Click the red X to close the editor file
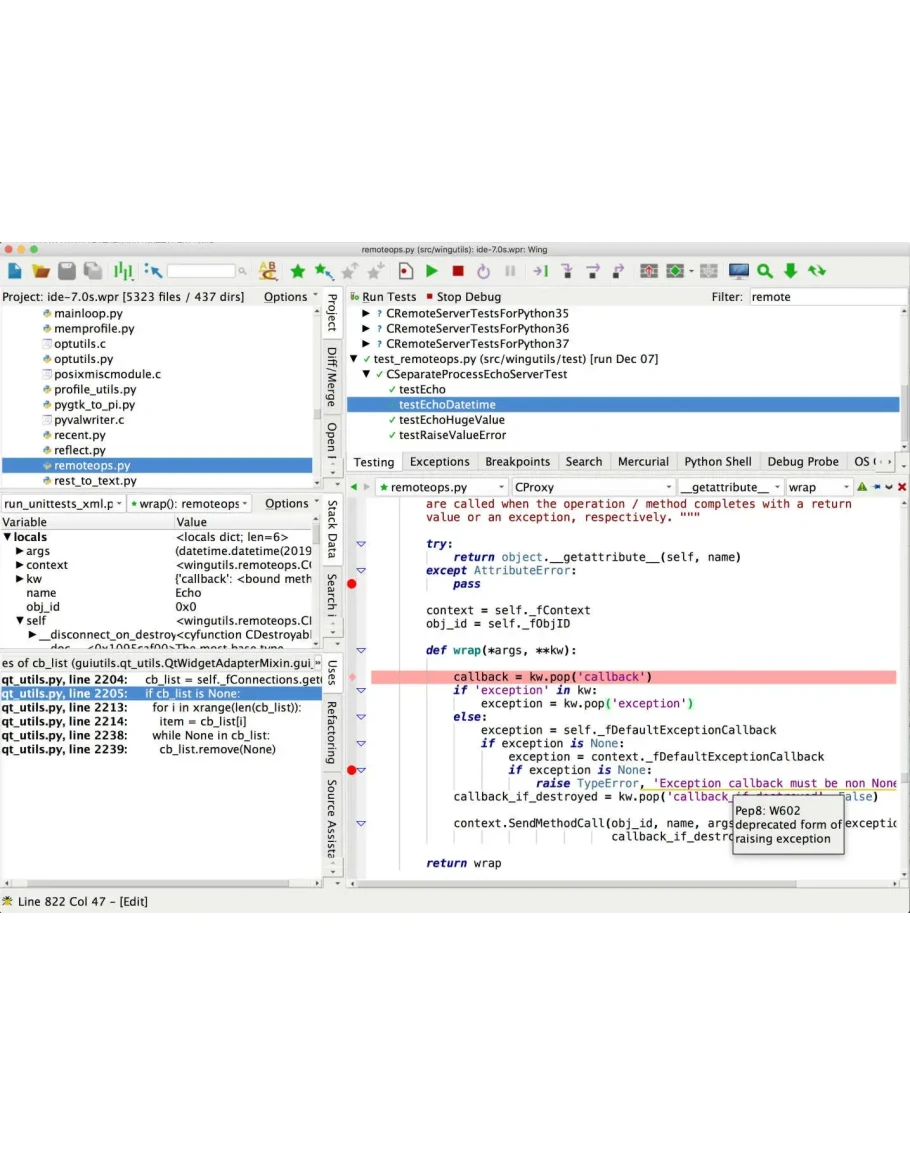The image size is (910, 1155). pos(902,487)
